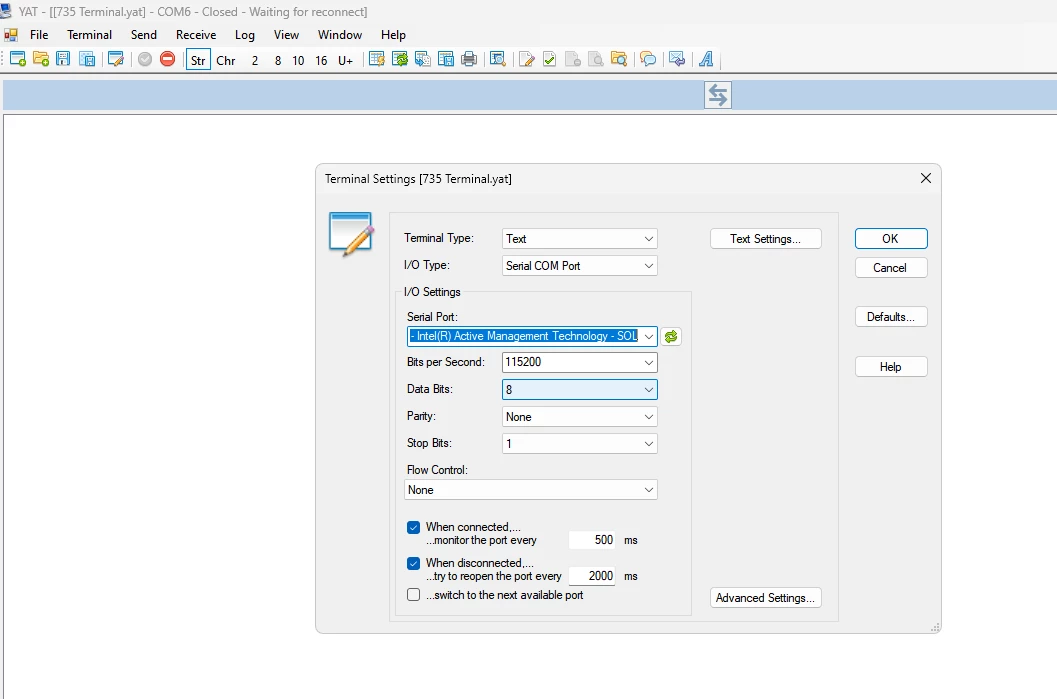Viewport: 1057px width, 699px height.
Task: Select the U+ Unicode radix button
Action: tap(345, 60)
